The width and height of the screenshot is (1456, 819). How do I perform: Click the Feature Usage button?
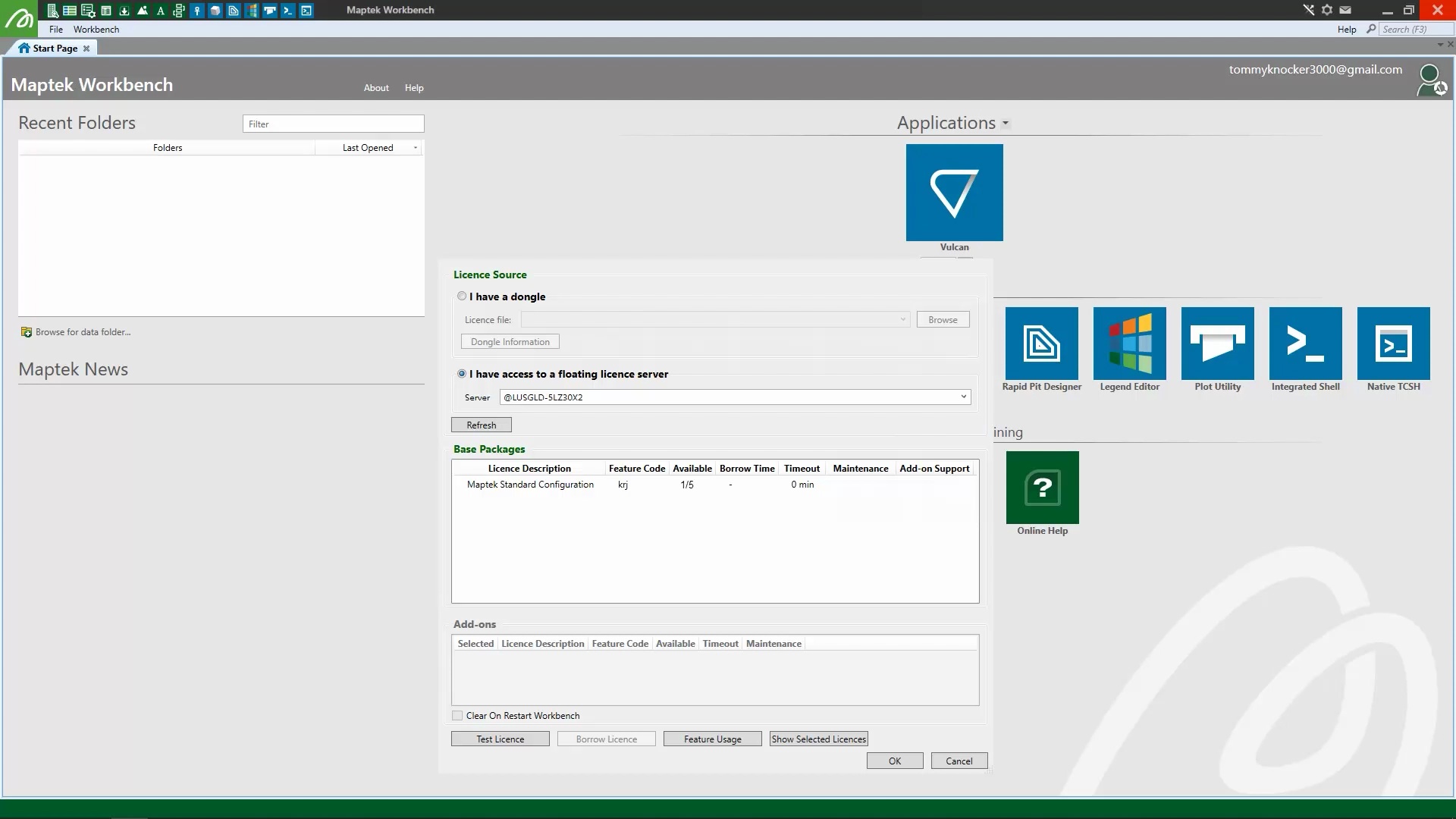pyautogui.click(x=713, y=739)
